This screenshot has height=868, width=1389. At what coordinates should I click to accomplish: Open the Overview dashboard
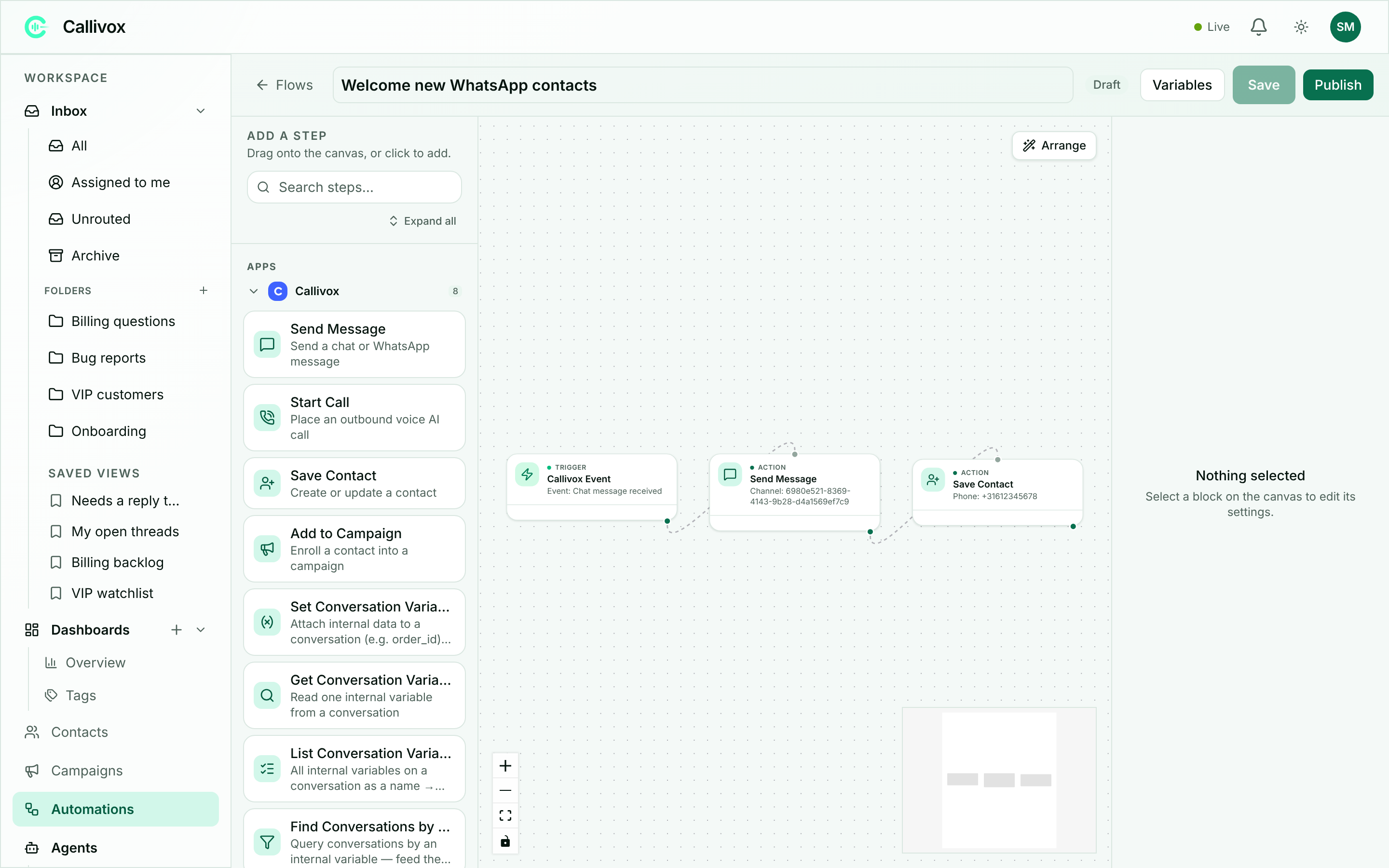[x=85, y=663]
